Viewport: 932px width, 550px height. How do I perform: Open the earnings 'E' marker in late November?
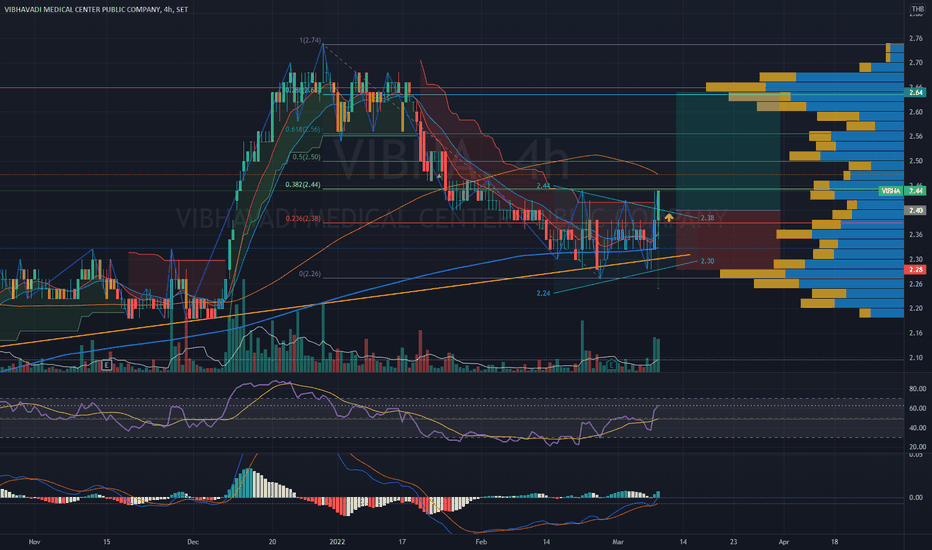click(x=106, y=365)
